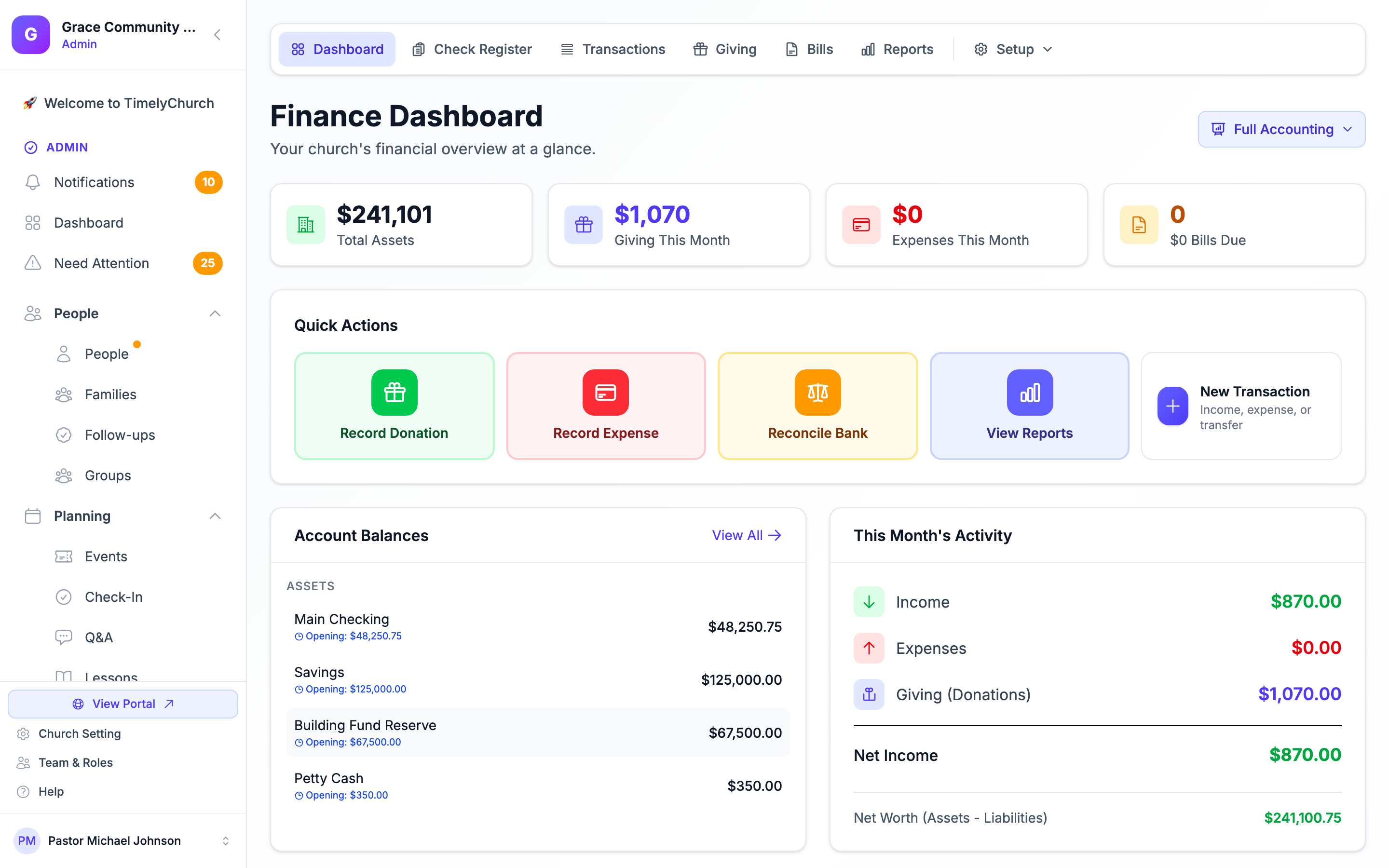1389x868 pixels.
Task: Click the New Transaction card title
Action: 1255,392
